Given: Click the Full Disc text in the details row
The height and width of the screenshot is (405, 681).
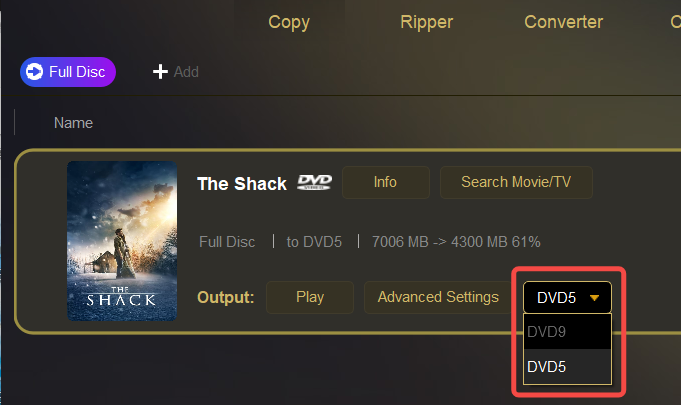Looking at the screenshot, I should pyautogui.click(x=228, y=241).
